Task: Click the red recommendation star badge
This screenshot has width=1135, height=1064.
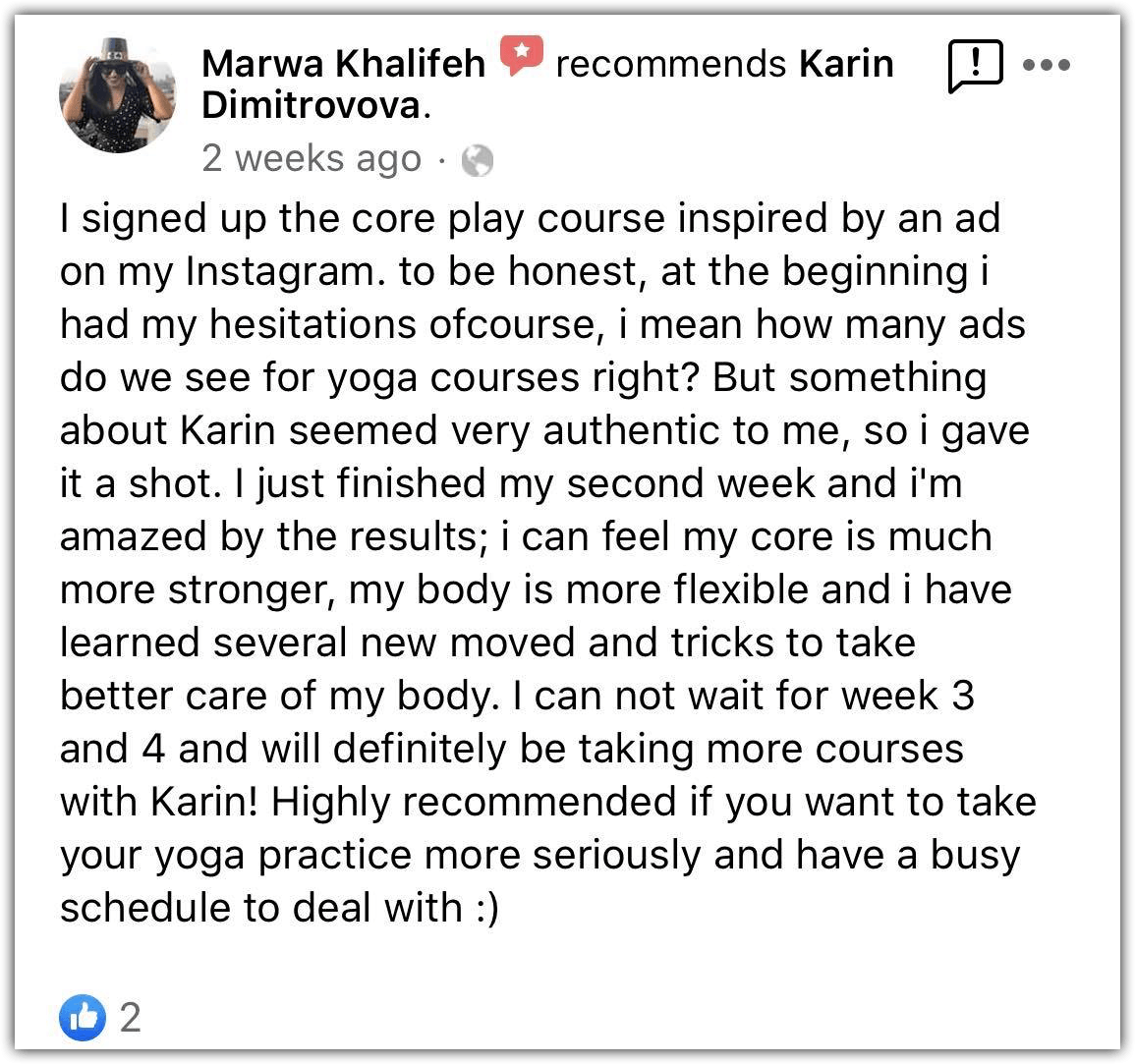Action: click(x=522, y=56)
